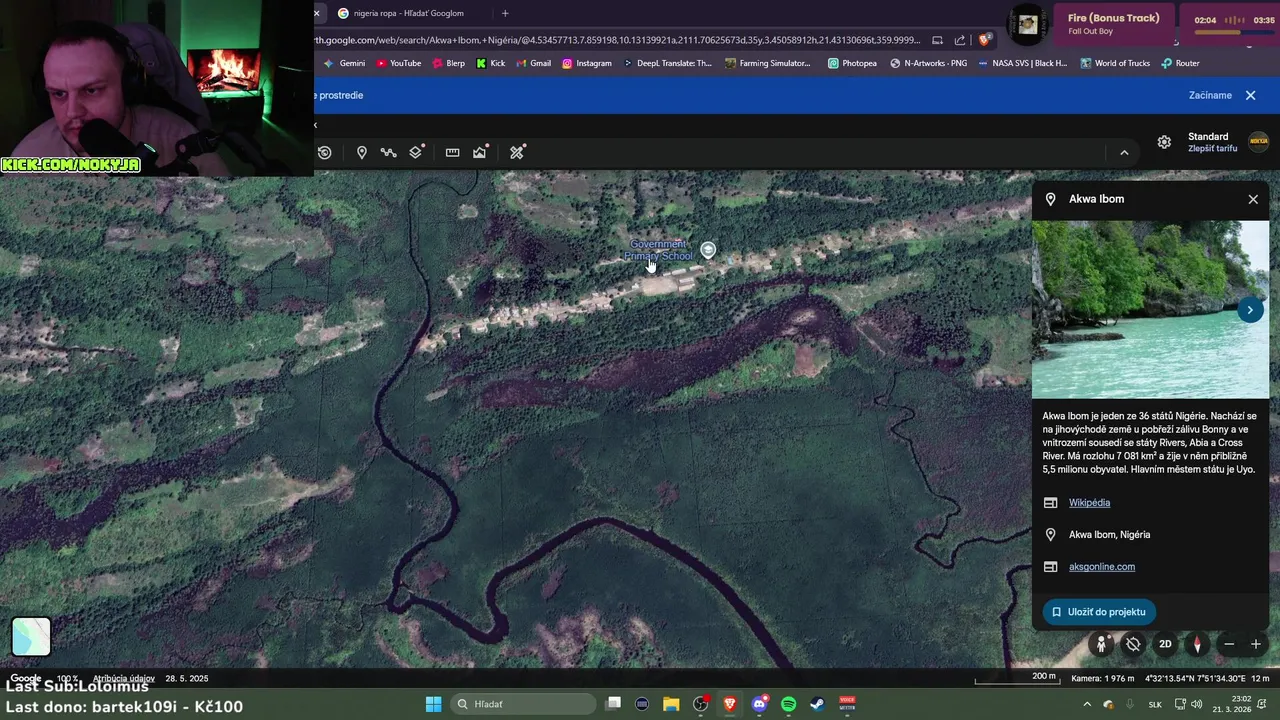Screen dimensions: 1280x720
Task: Select the draw path or polygon tool
Action: pyautogui.click(x=389, y=152)
